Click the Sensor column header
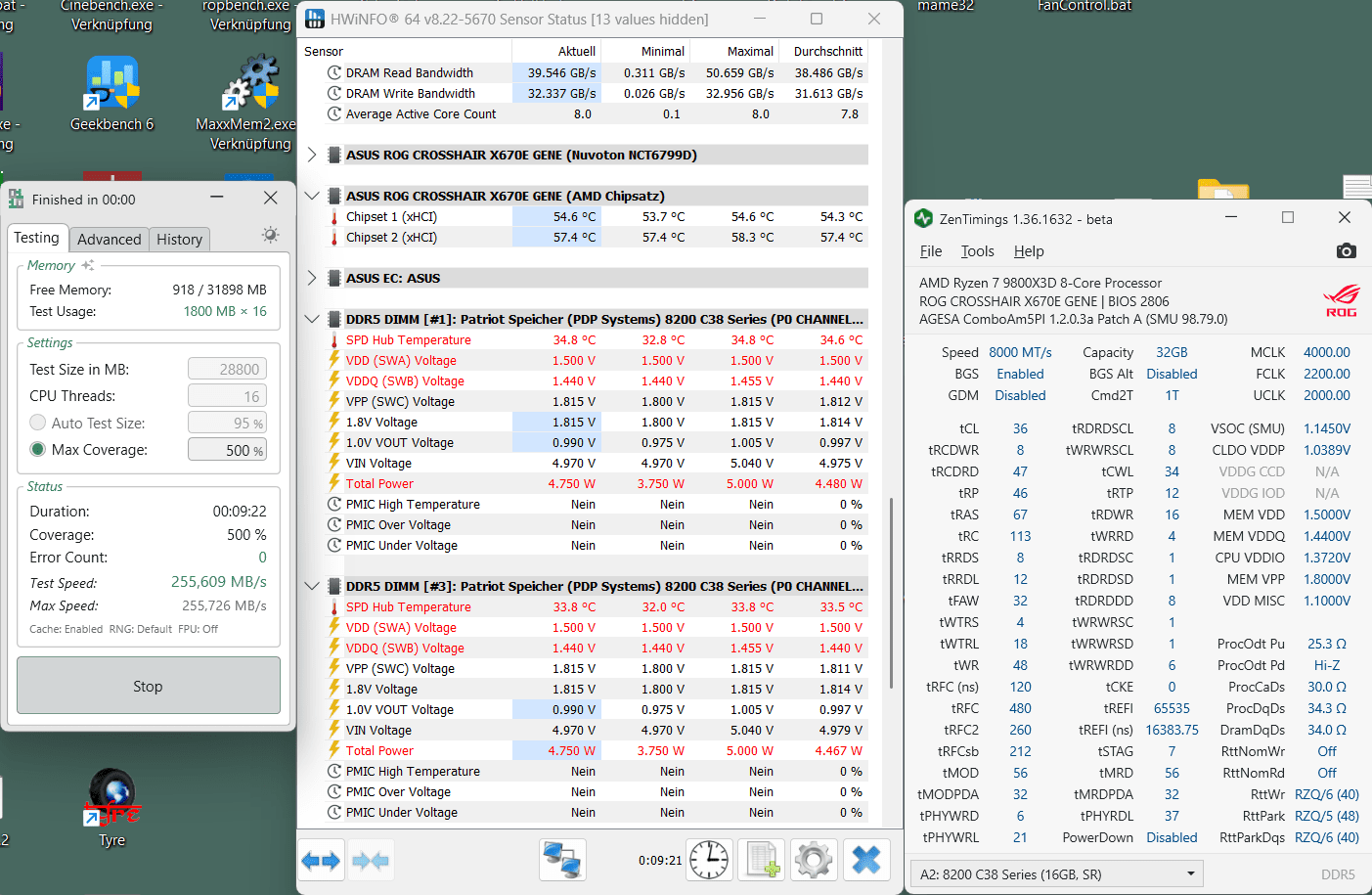The image size is (1372, 895). coord(407,52)
